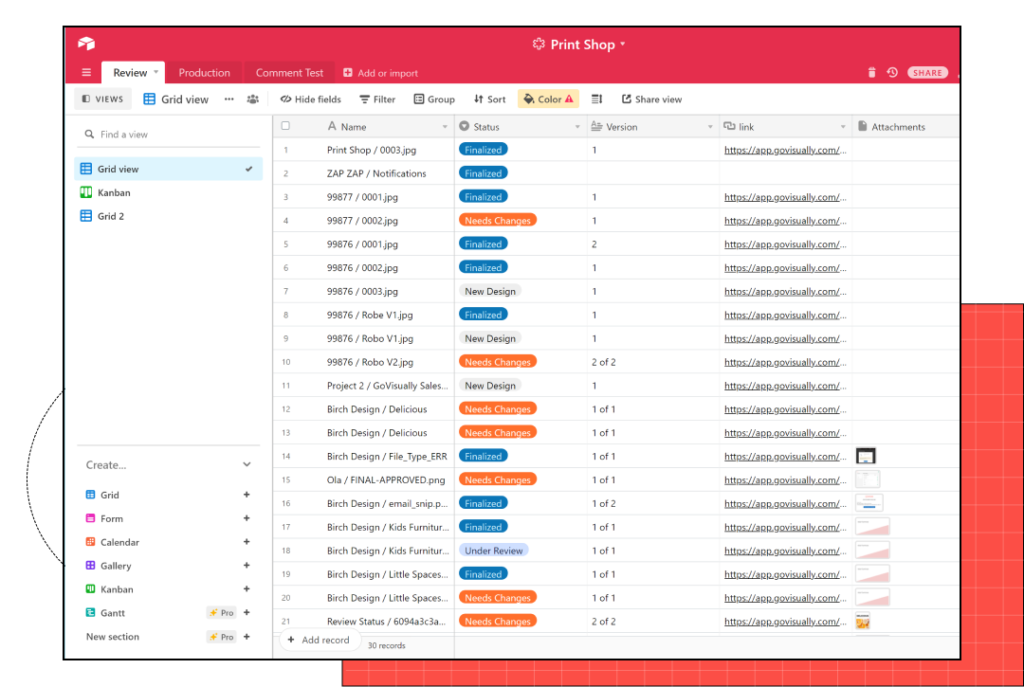Select the checkbox for row 5
Viewport: 1024px width, 687px height.
285,243
